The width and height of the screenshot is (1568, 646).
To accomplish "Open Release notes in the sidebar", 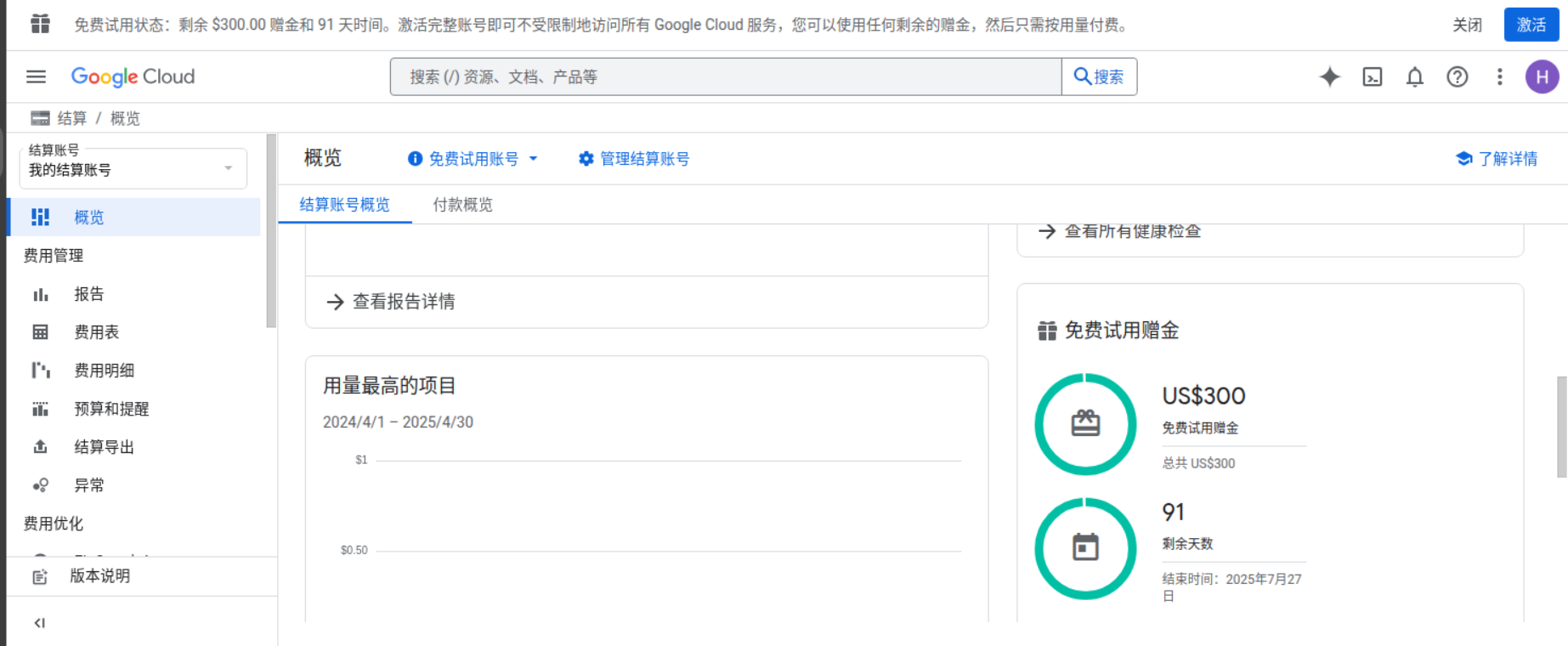I will [142, 576].
